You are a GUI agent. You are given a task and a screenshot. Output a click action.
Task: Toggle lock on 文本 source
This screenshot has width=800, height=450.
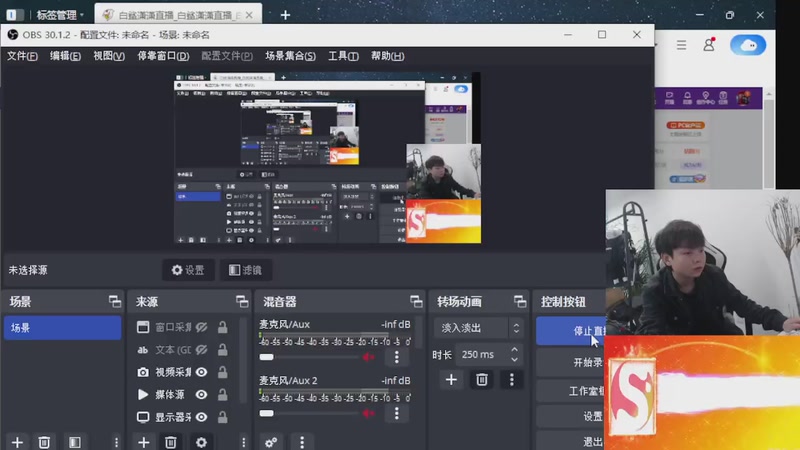tap(222, 349)
